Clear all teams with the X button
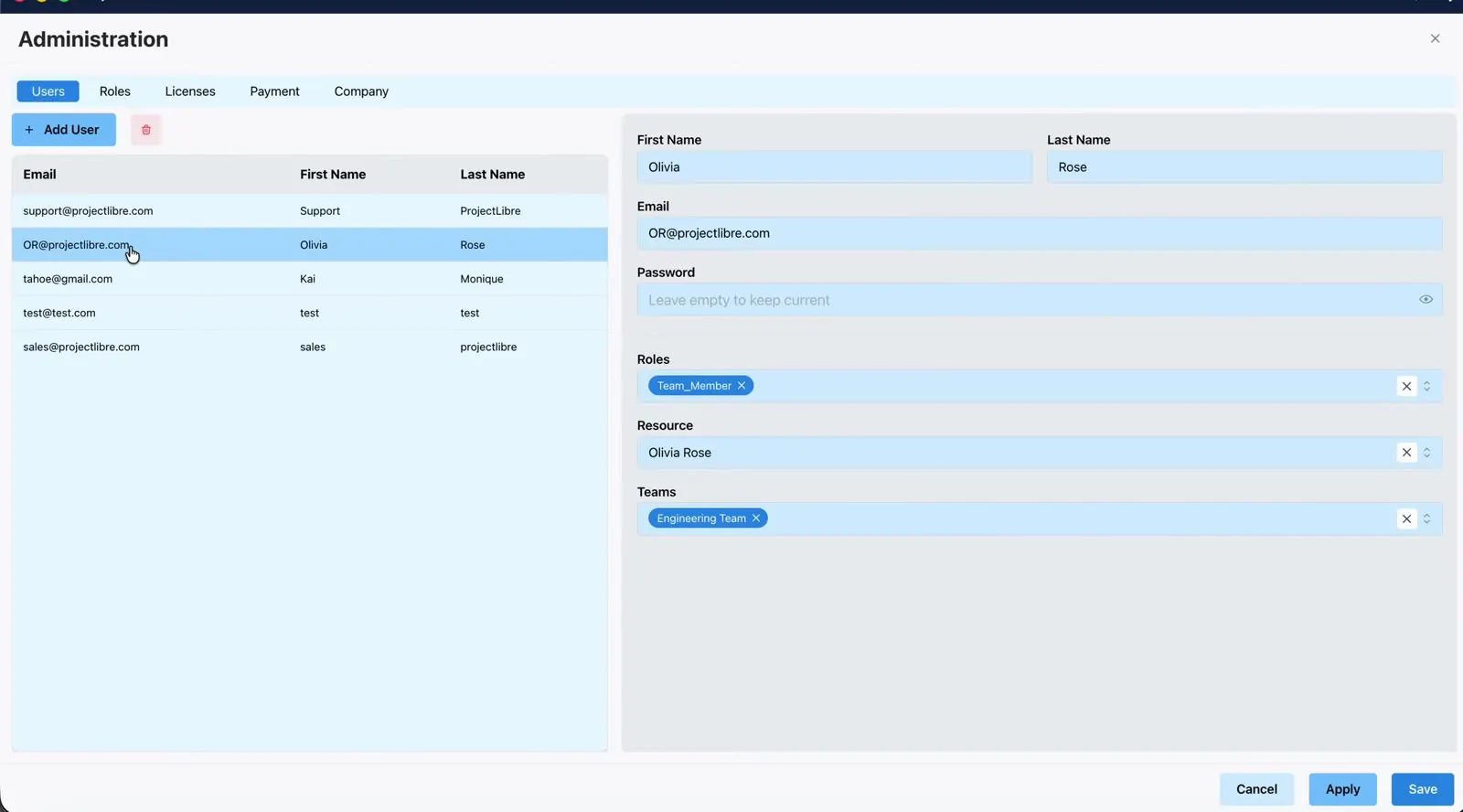 [x=1406, y=518]
